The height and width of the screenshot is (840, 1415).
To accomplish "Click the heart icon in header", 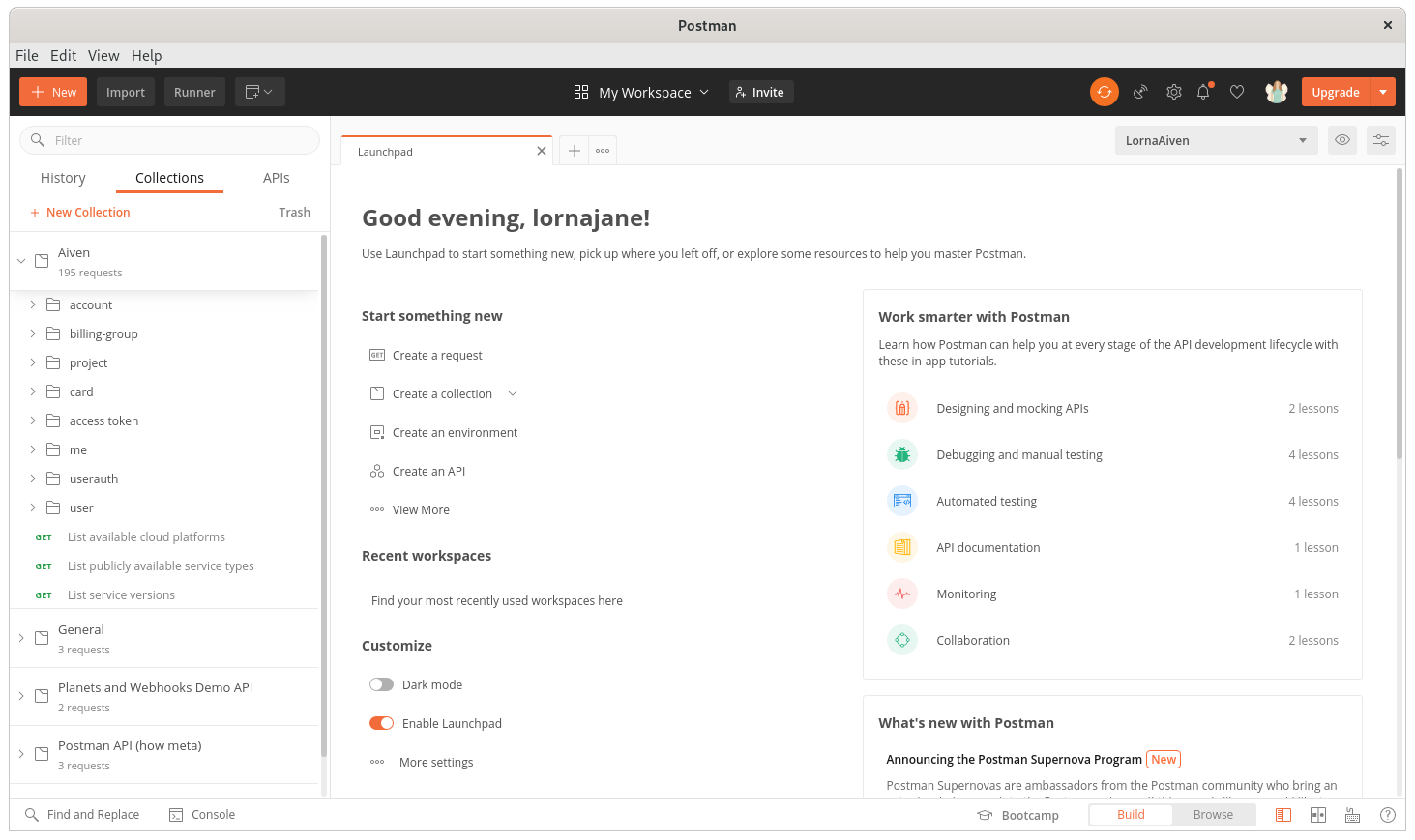I will pos(1236,92).
